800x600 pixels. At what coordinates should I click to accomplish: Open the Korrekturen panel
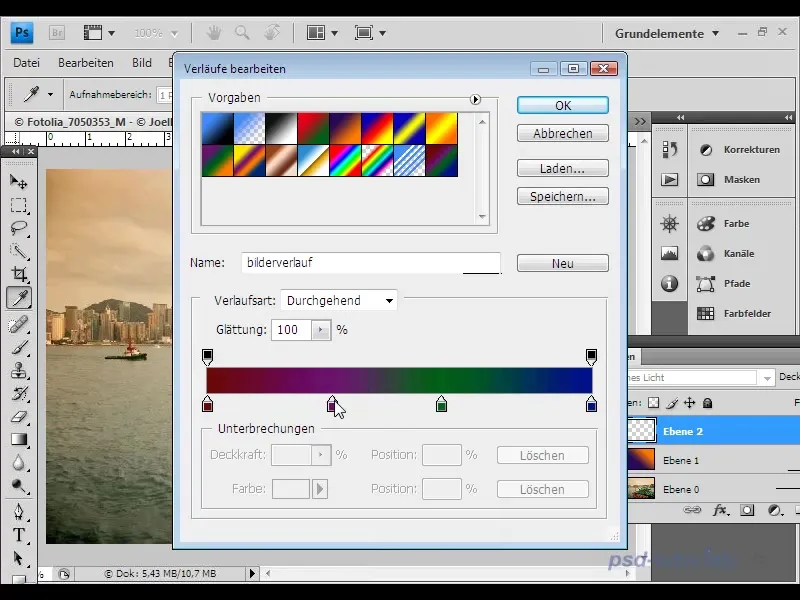coord(741,149)
